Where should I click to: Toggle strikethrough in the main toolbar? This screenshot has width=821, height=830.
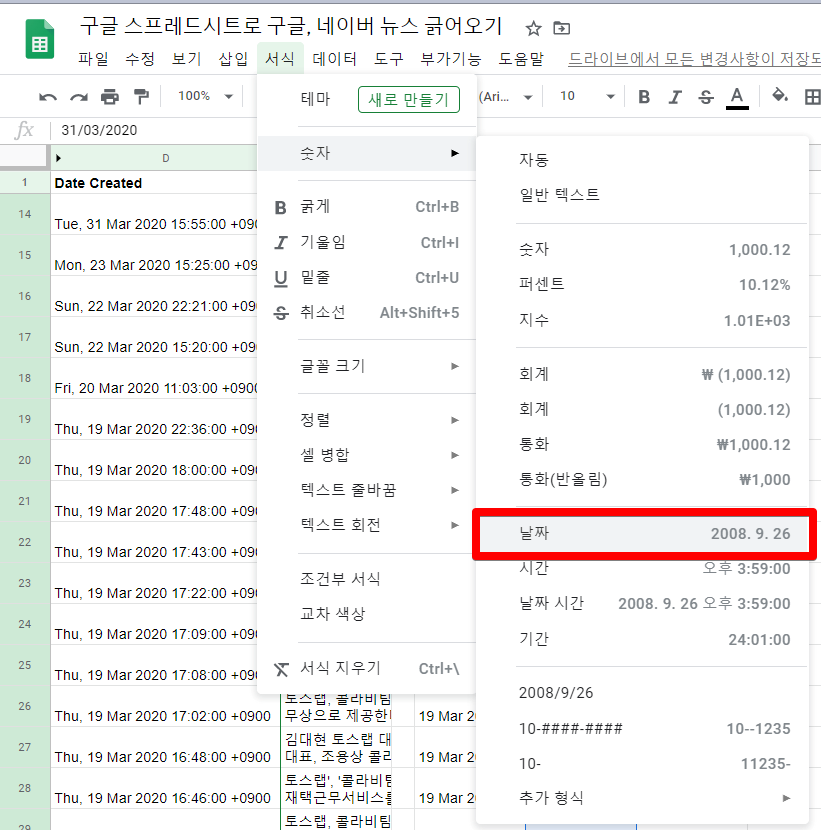click(706, 97)
